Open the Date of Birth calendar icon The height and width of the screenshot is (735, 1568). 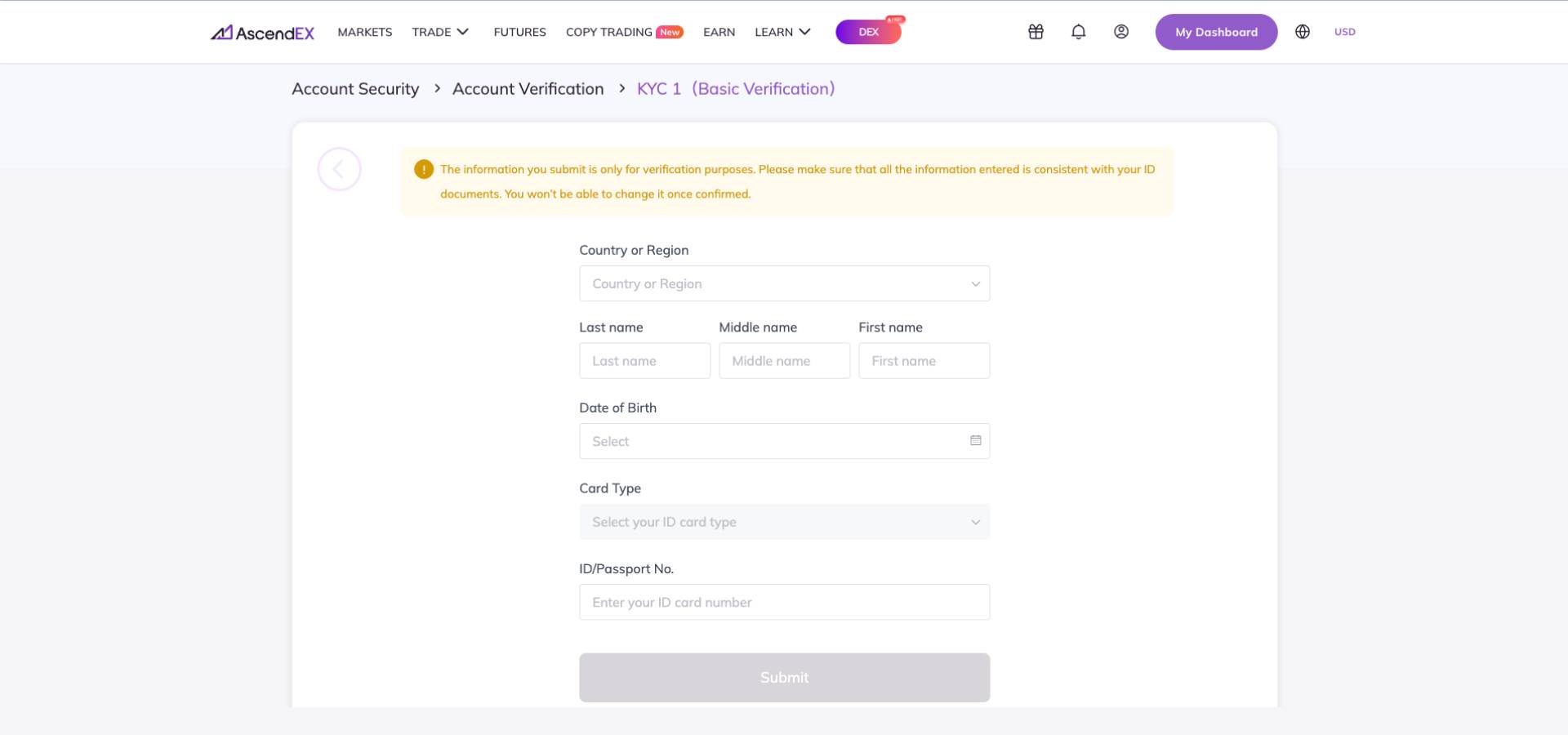(975, 440)
